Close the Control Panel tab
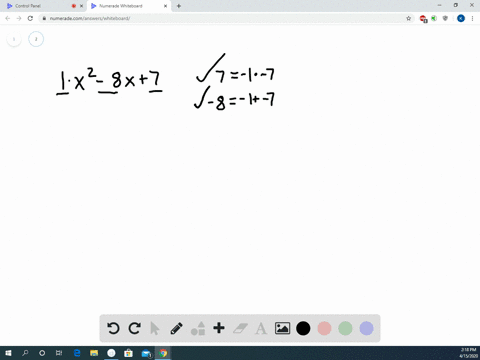The height and width of the screenshot is (360, 480). click(81, 6)
